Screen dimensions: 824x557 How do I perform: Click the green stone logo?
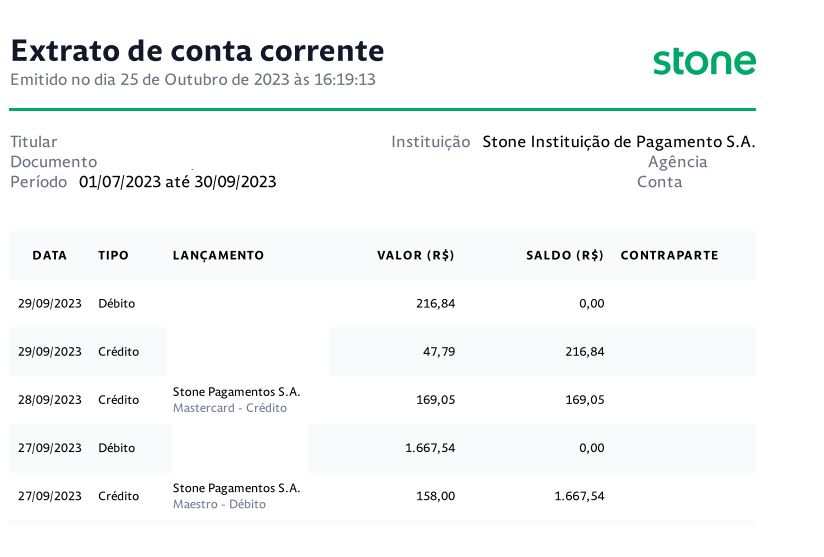coord(704,62)
